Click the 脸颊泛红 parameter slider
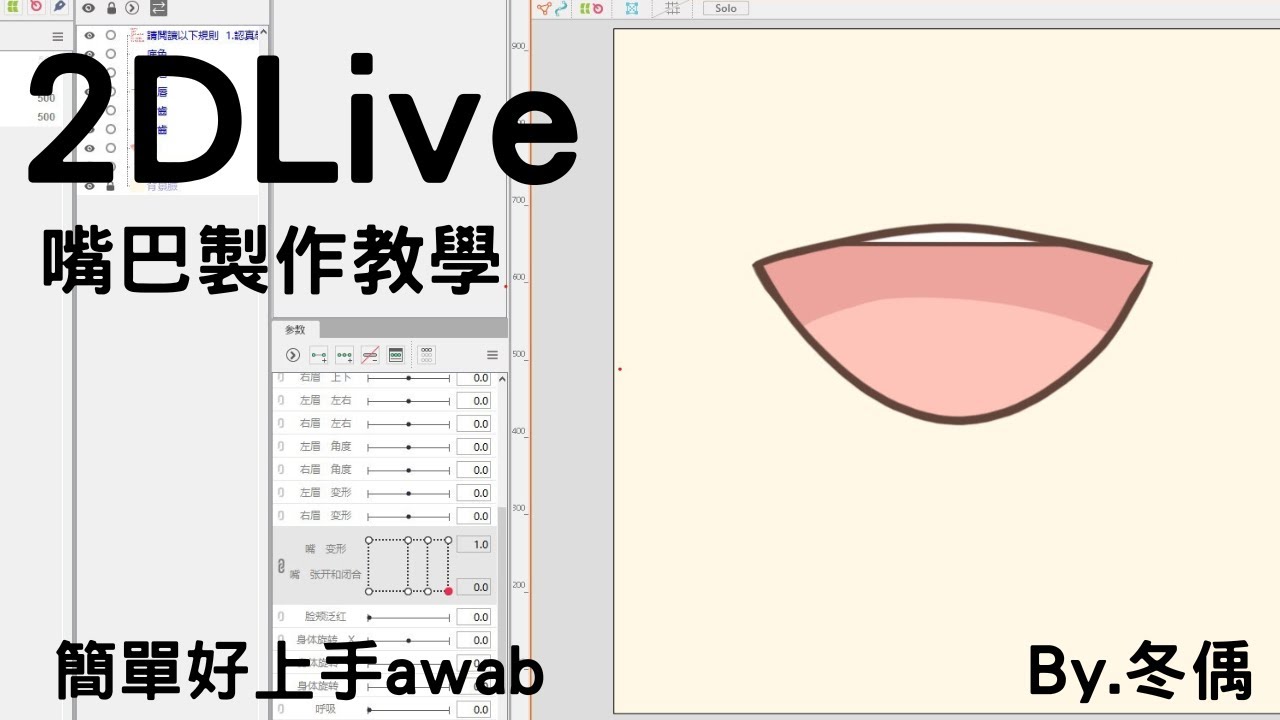The image size is (1280, 720). (x=408, y=617)
